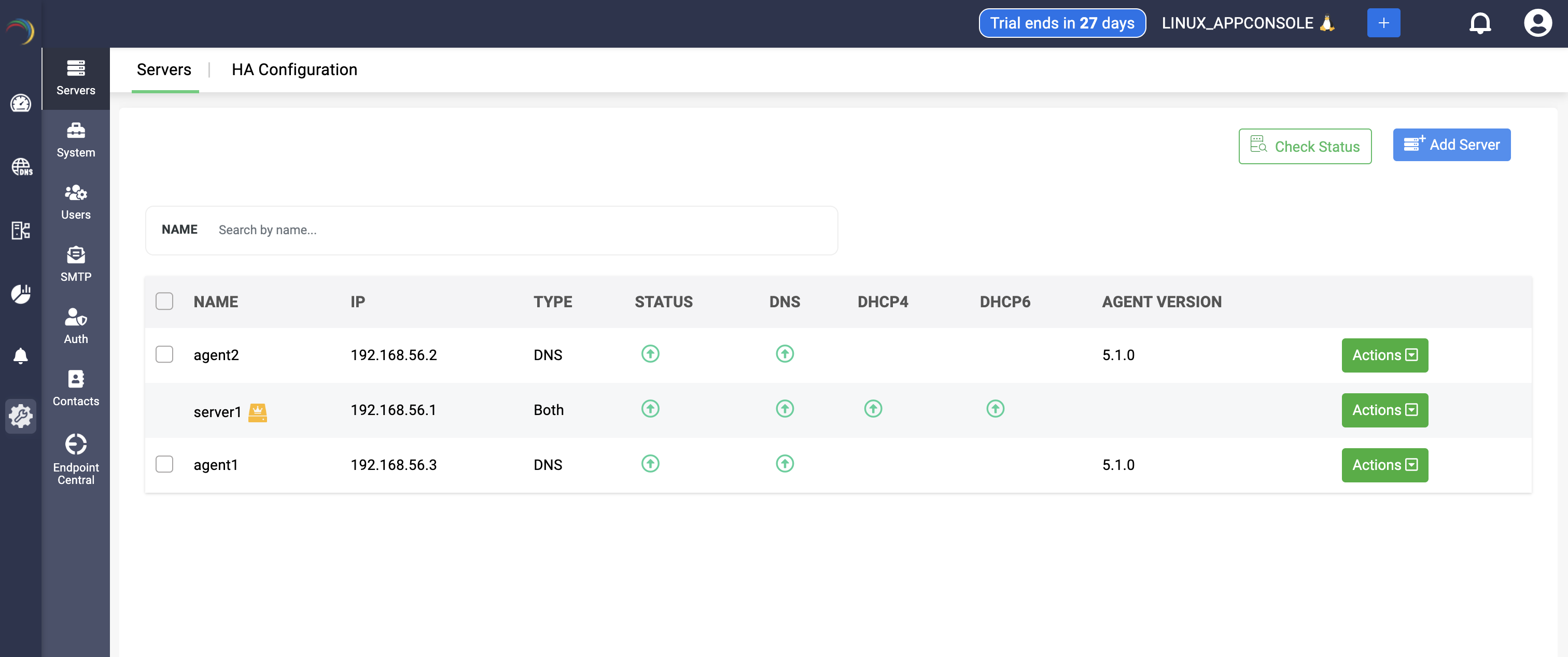Click the Check Status button

(1305, 146)
